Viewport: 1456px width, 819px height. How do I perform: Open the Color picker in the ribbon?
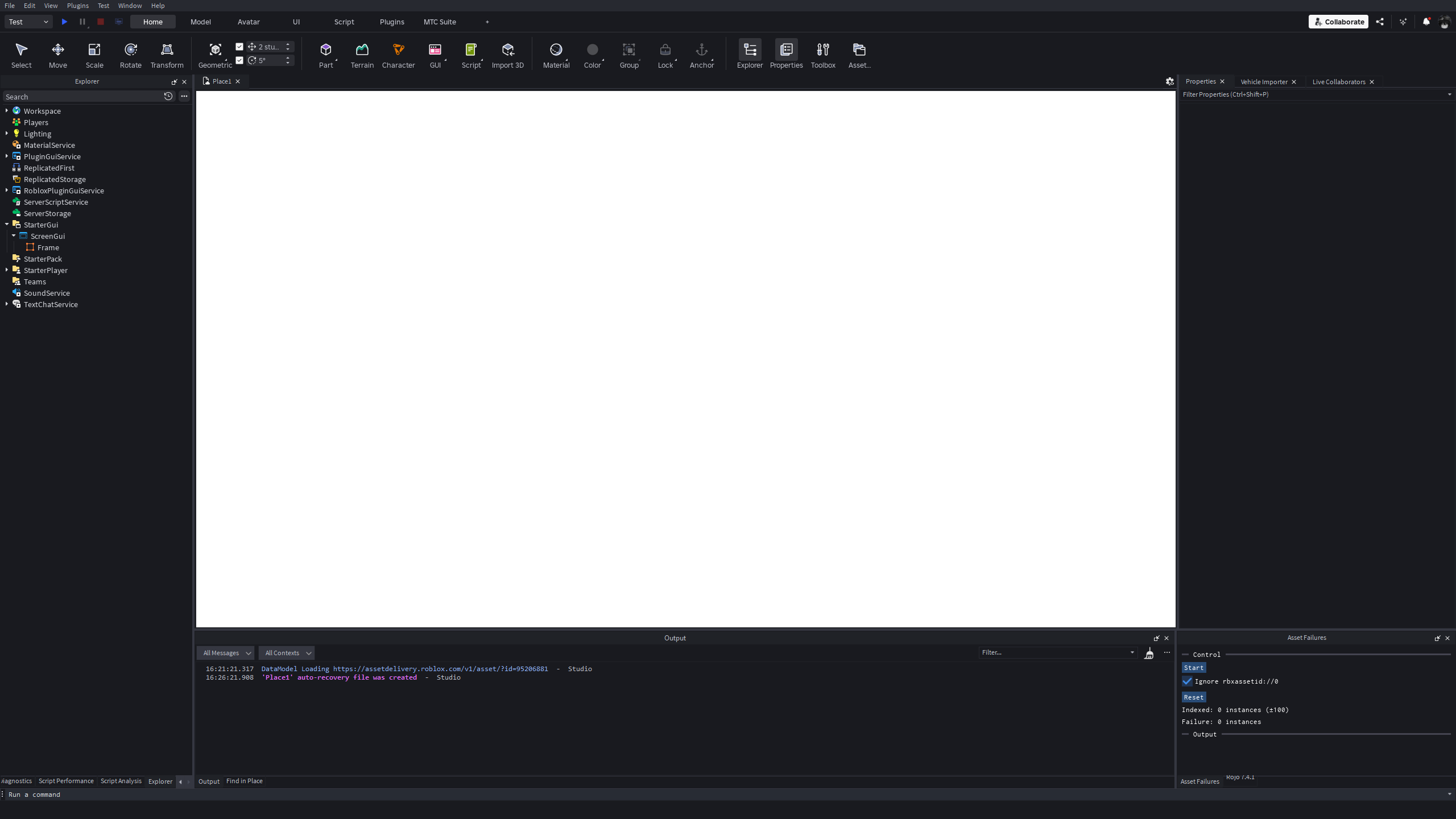pyautogui.click(x=592, y=54)
